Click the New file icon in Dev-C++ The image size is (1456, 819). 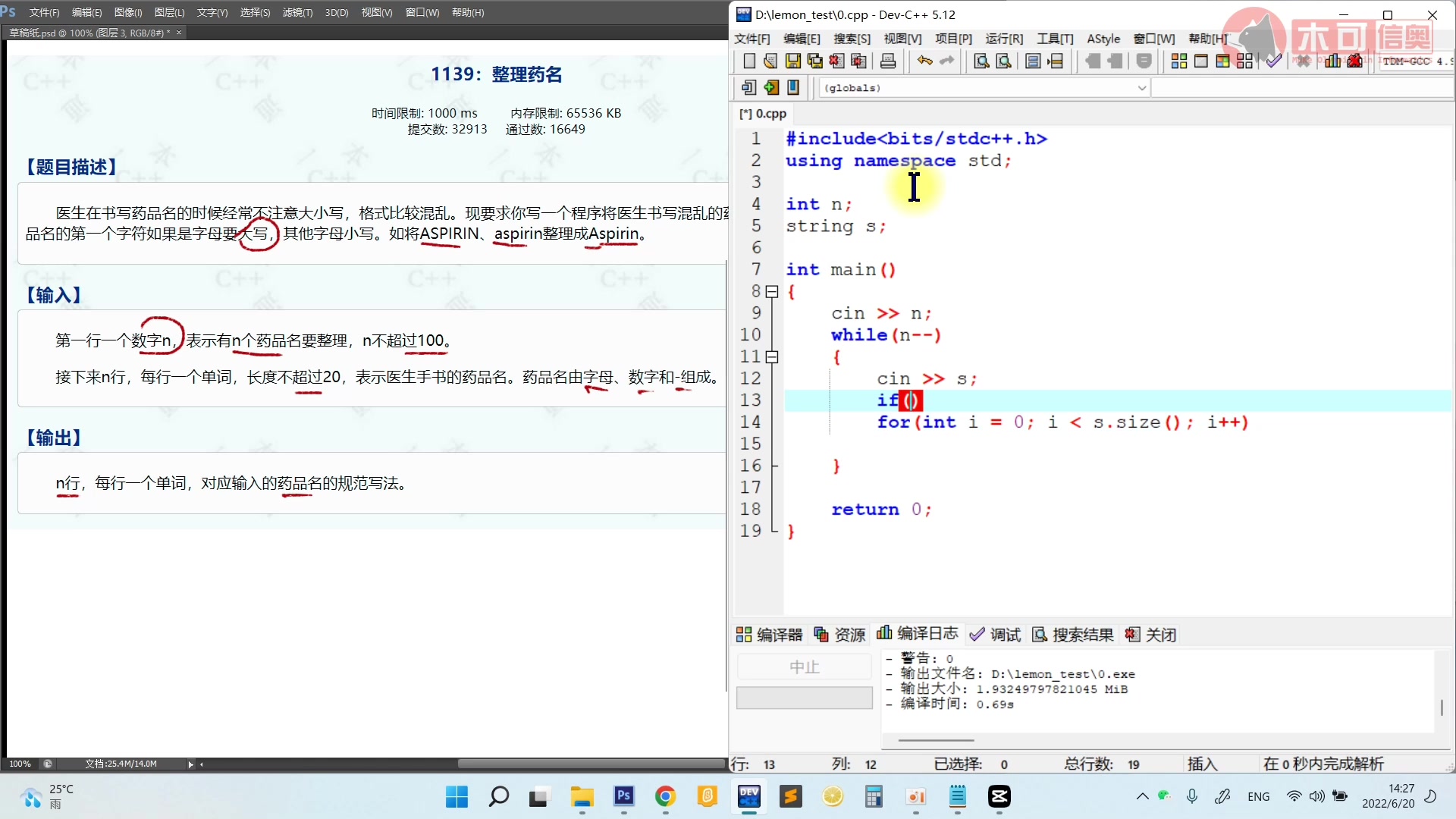coord(749,61)
